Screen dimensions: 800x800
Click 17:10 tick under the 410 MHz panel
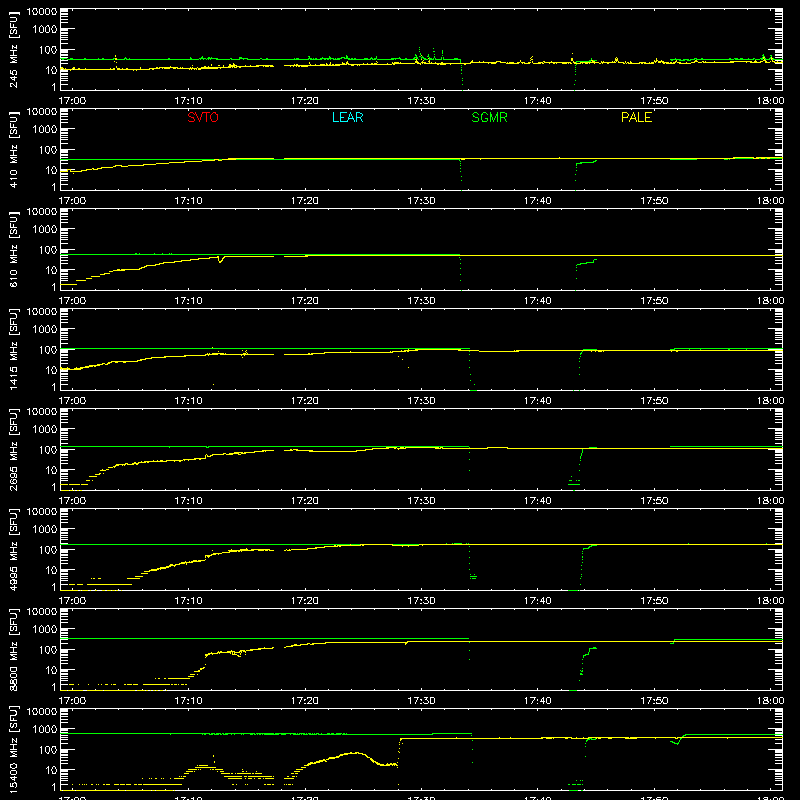tap(188, 201)
